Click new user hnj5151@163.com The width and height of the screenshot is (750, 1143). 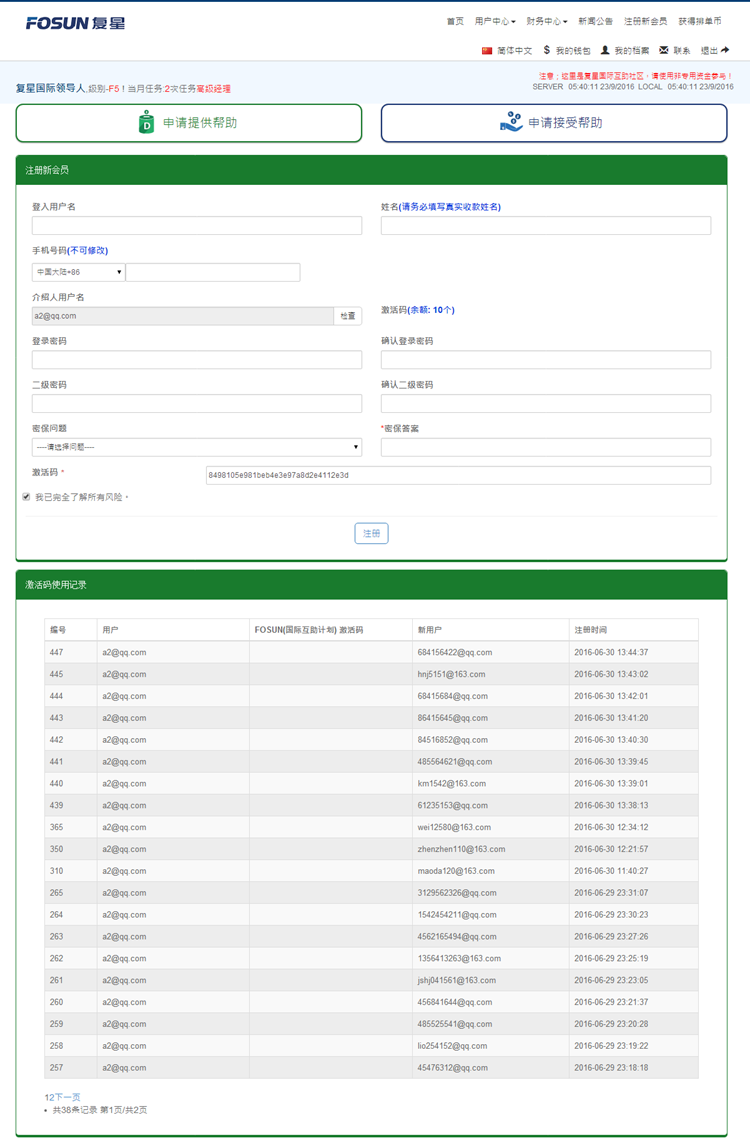point(451,674)
